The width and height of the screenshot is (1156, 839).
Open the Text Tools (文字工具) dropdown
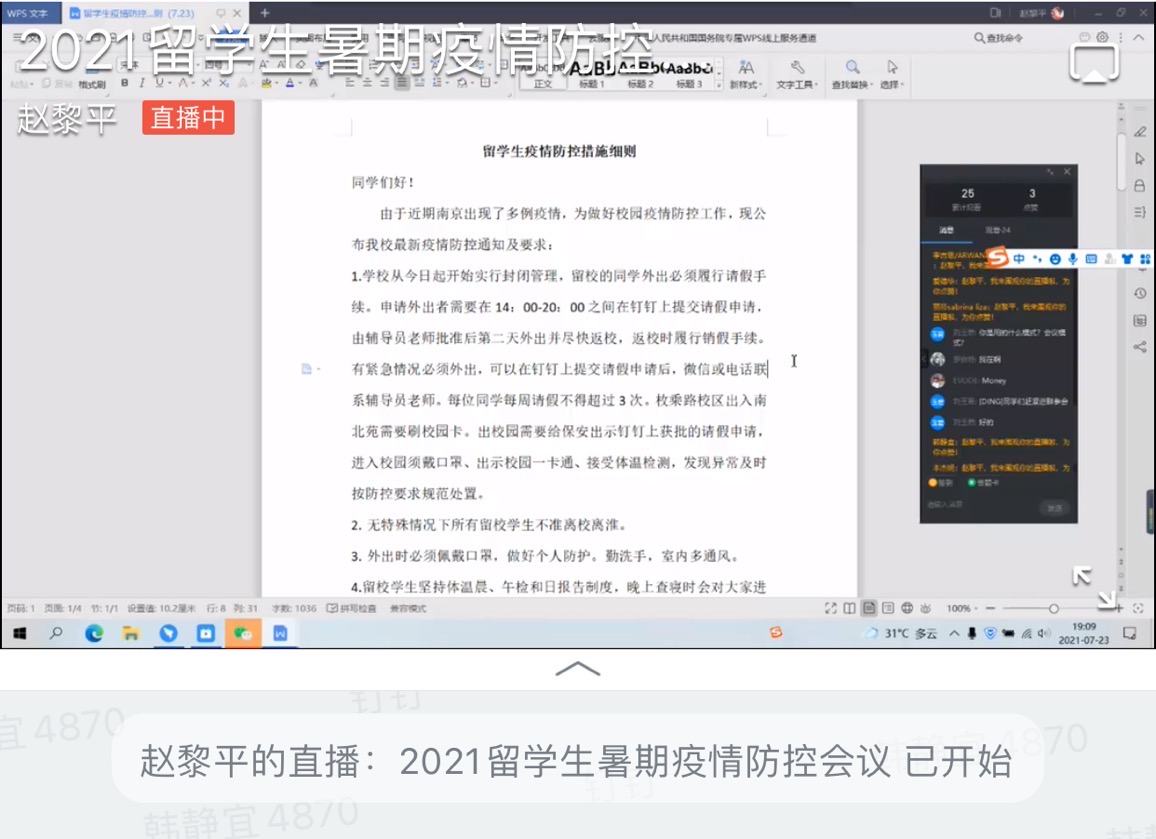(797, 74)
